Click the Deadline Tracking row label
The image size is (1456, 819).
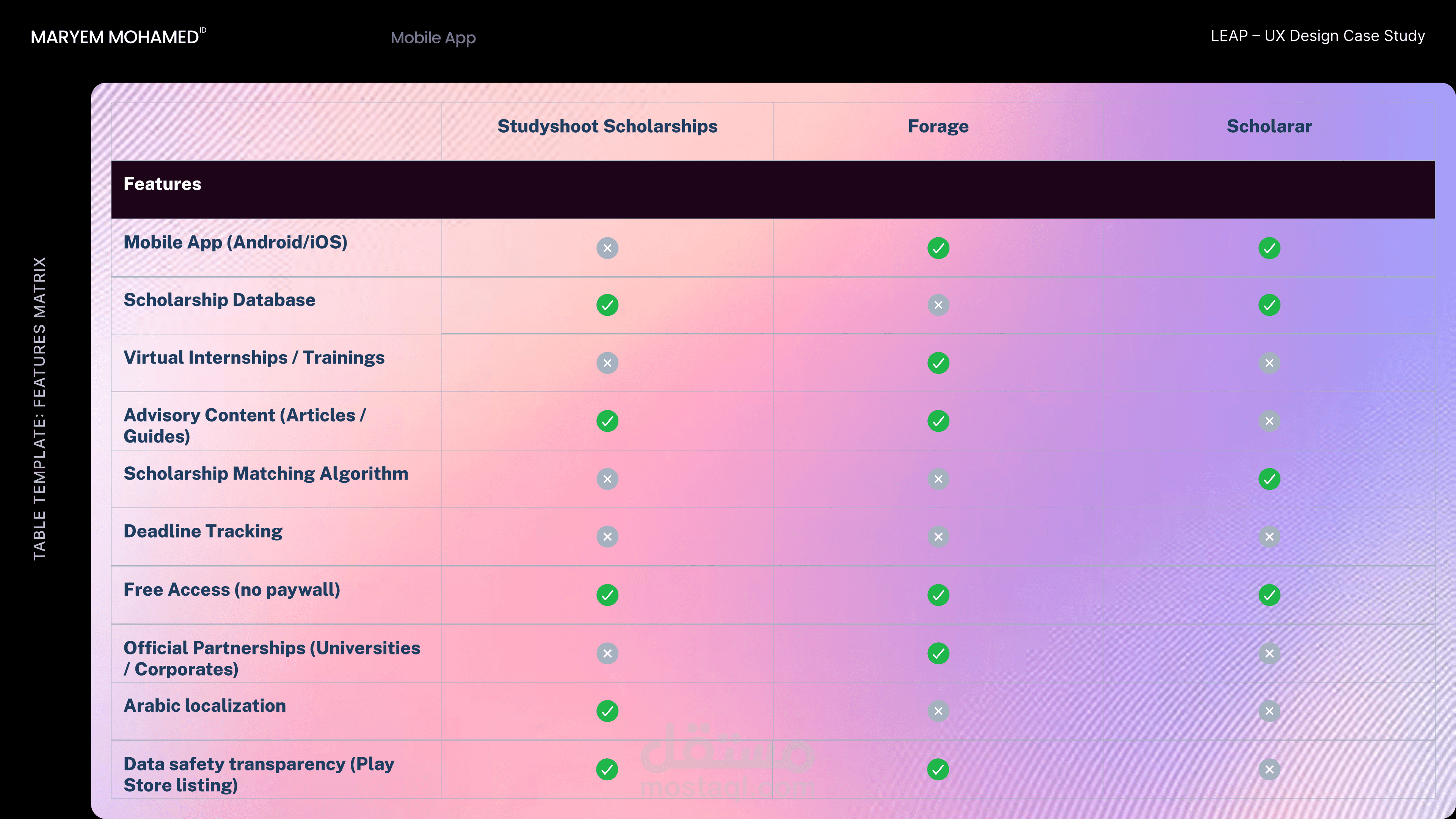tap(203, 531)
